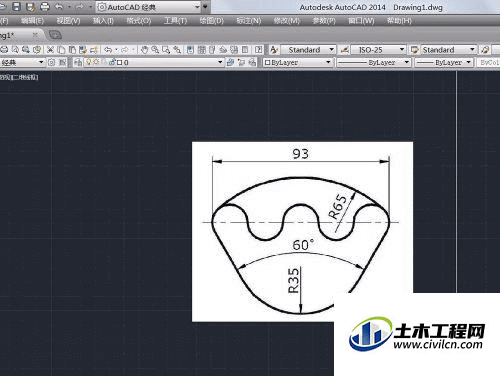Image resolution: width=500 pixels, height=376 pixels.
Task: Open the 工具(T) menu
Action: (175, 21)
